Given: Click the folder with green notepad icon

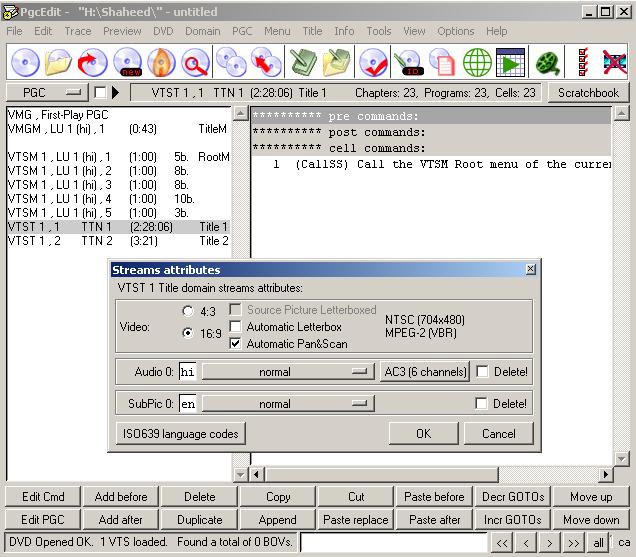Looking at the screenshot, I should tap(337, 62).
